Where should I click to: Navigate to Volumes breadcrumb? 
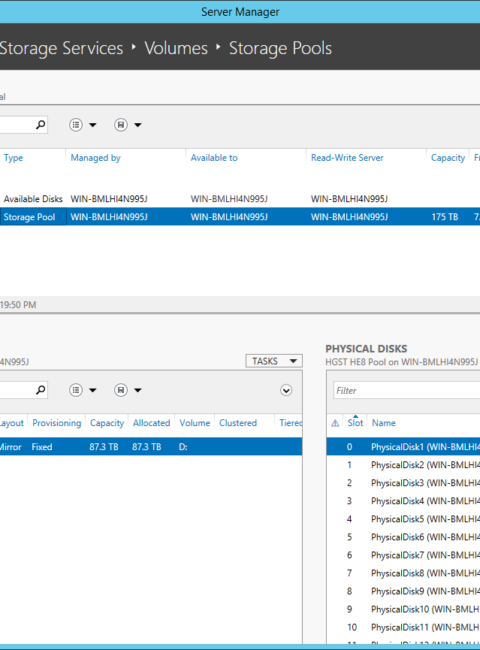[176, 48]
